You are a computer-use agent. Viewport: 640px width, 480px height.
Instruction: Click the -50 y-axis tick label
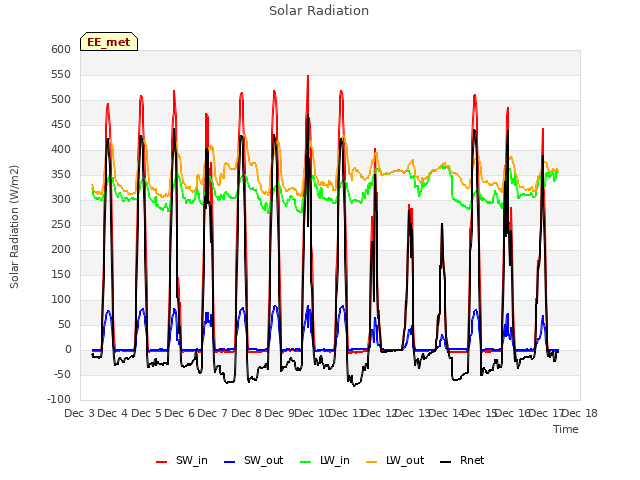pos(62,374)
